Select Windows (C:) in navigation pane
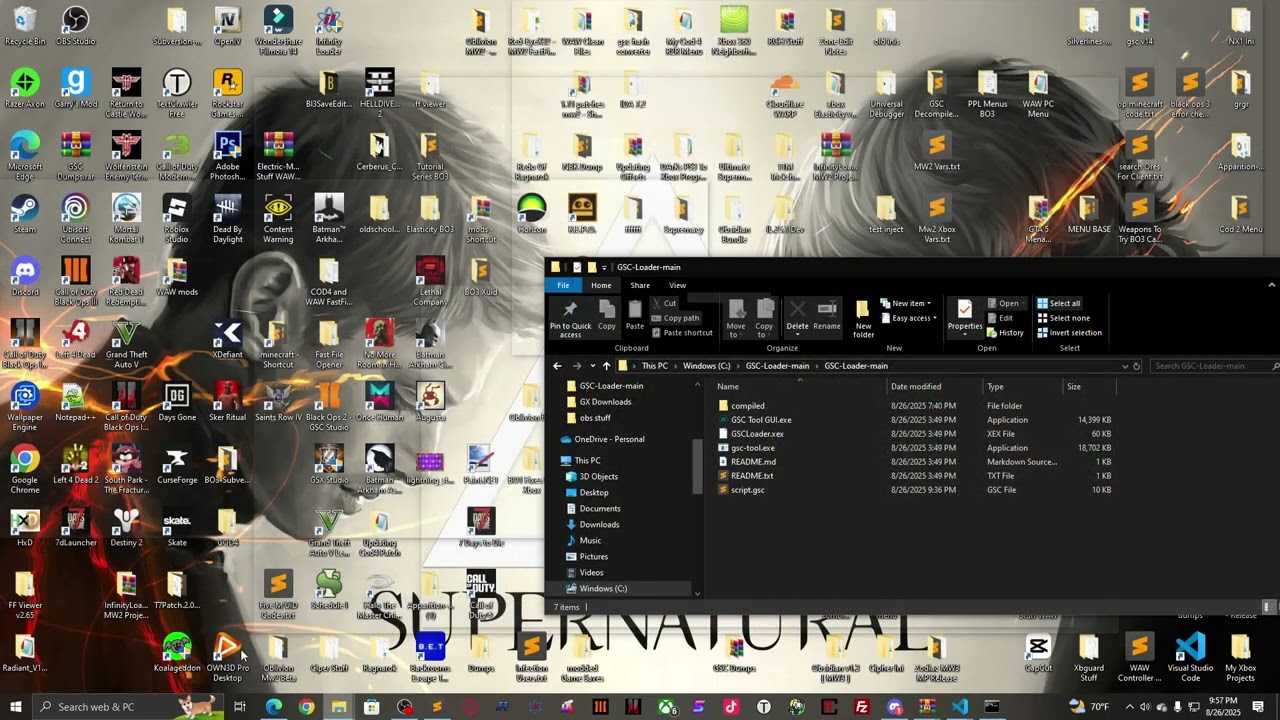 pos(603,589)
